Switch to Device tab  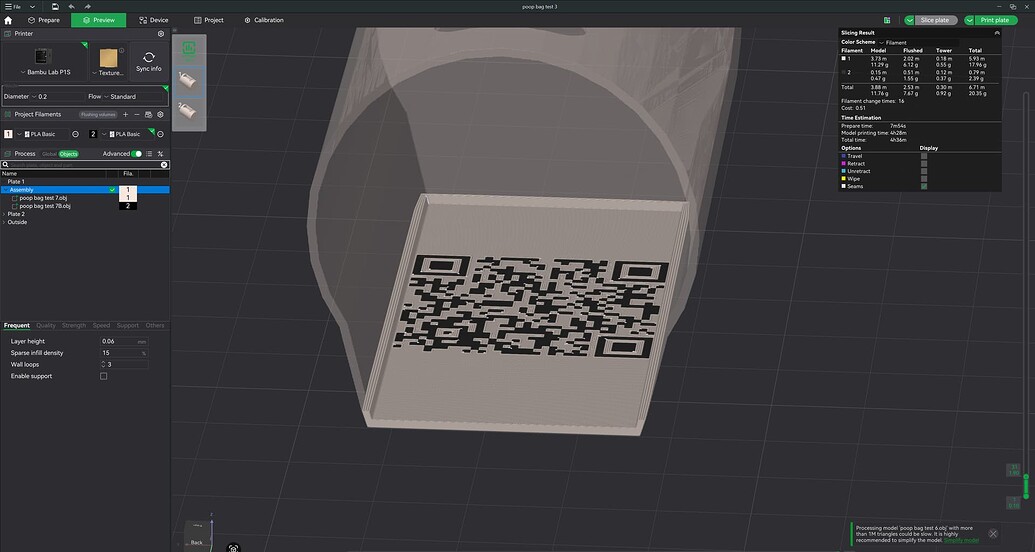pyautogui.click(x=154, y=20)
